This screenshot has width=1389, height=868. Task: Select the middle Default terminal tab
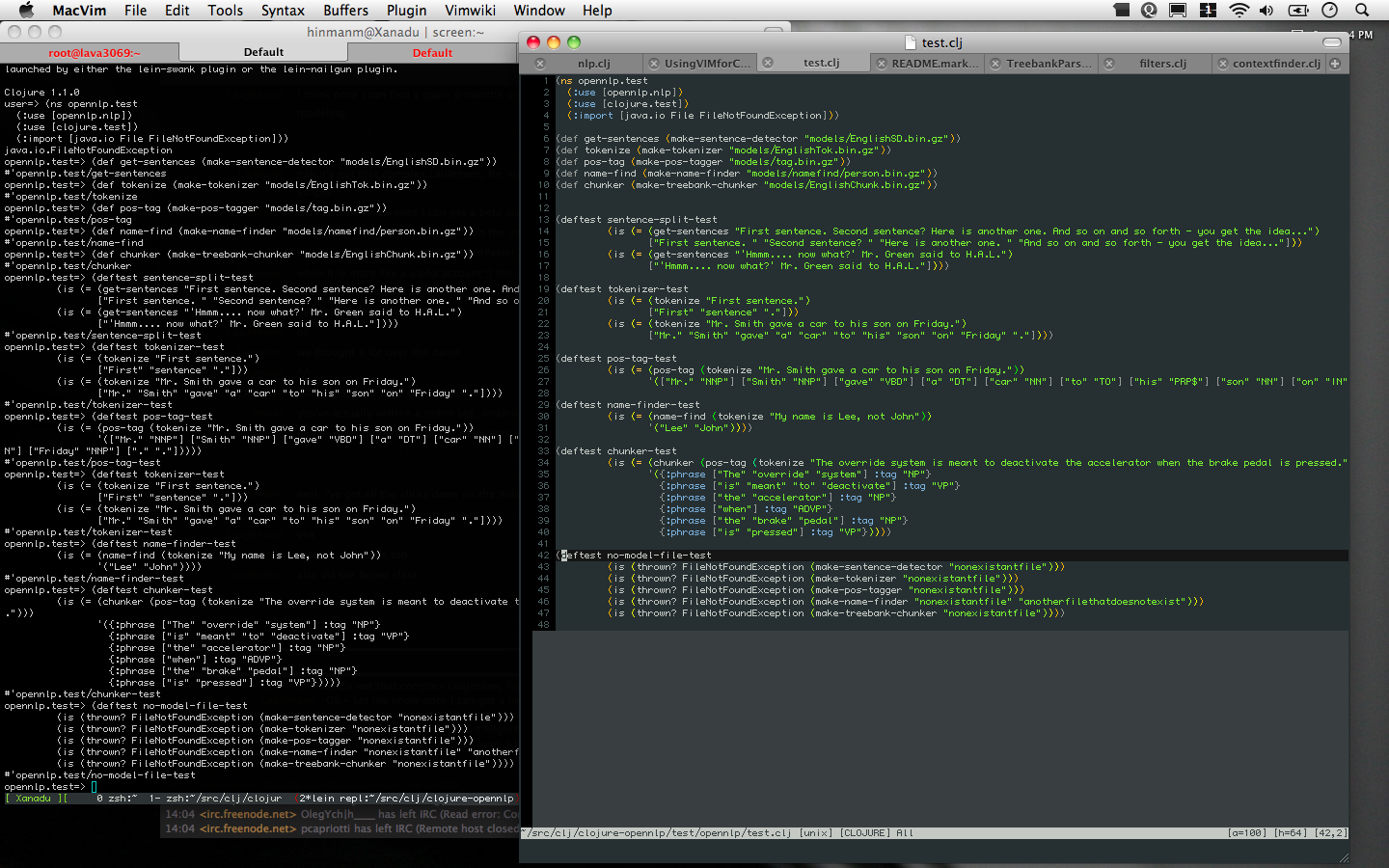263,52
